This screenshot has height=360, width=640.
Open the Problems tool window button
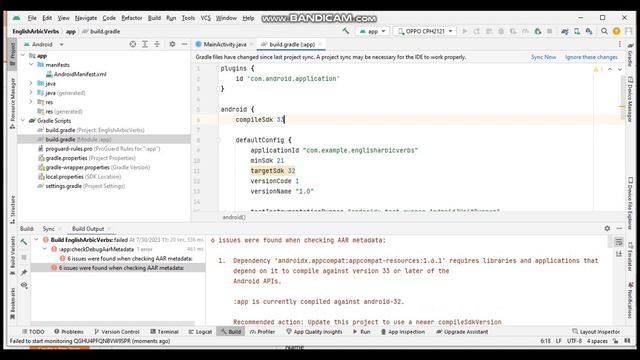coord(69,332)
